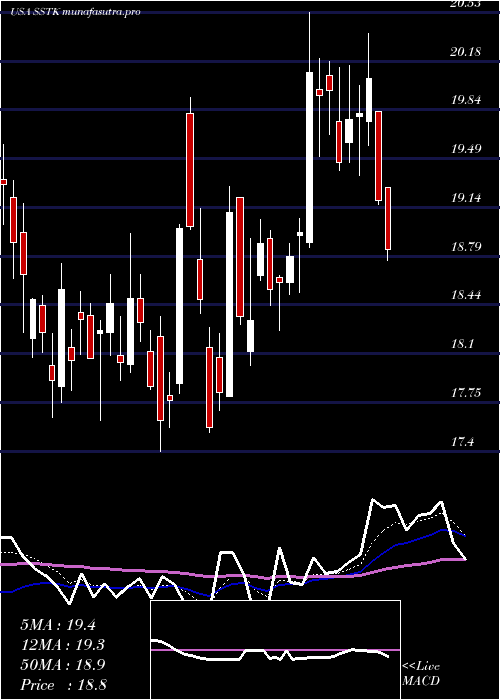Viewport: 500px width, 700px height.
Task: Select the 18.1 price axis label
Action: tap(462, 344)
